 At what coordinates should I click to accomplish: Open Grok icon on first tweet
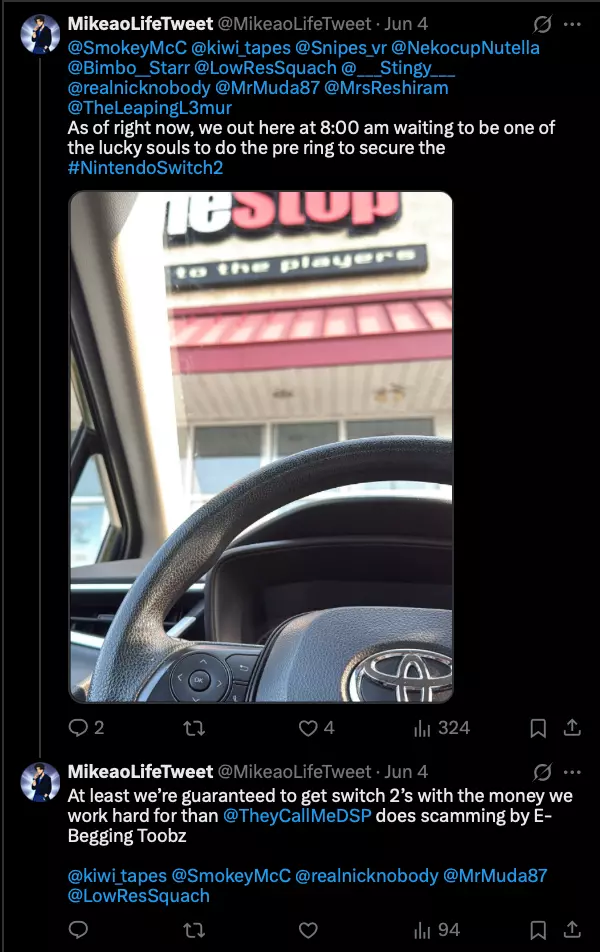542,24
